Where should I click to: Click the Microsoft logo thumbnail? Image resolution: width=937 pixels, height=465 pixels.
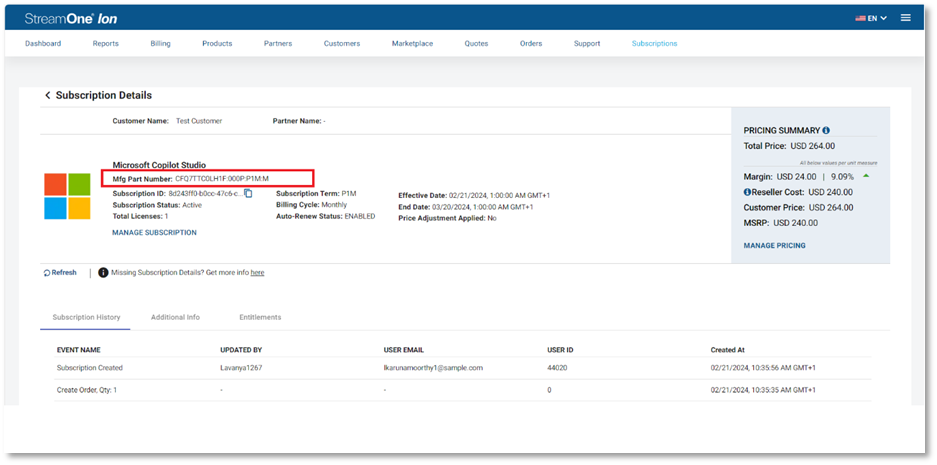[67, 197]
